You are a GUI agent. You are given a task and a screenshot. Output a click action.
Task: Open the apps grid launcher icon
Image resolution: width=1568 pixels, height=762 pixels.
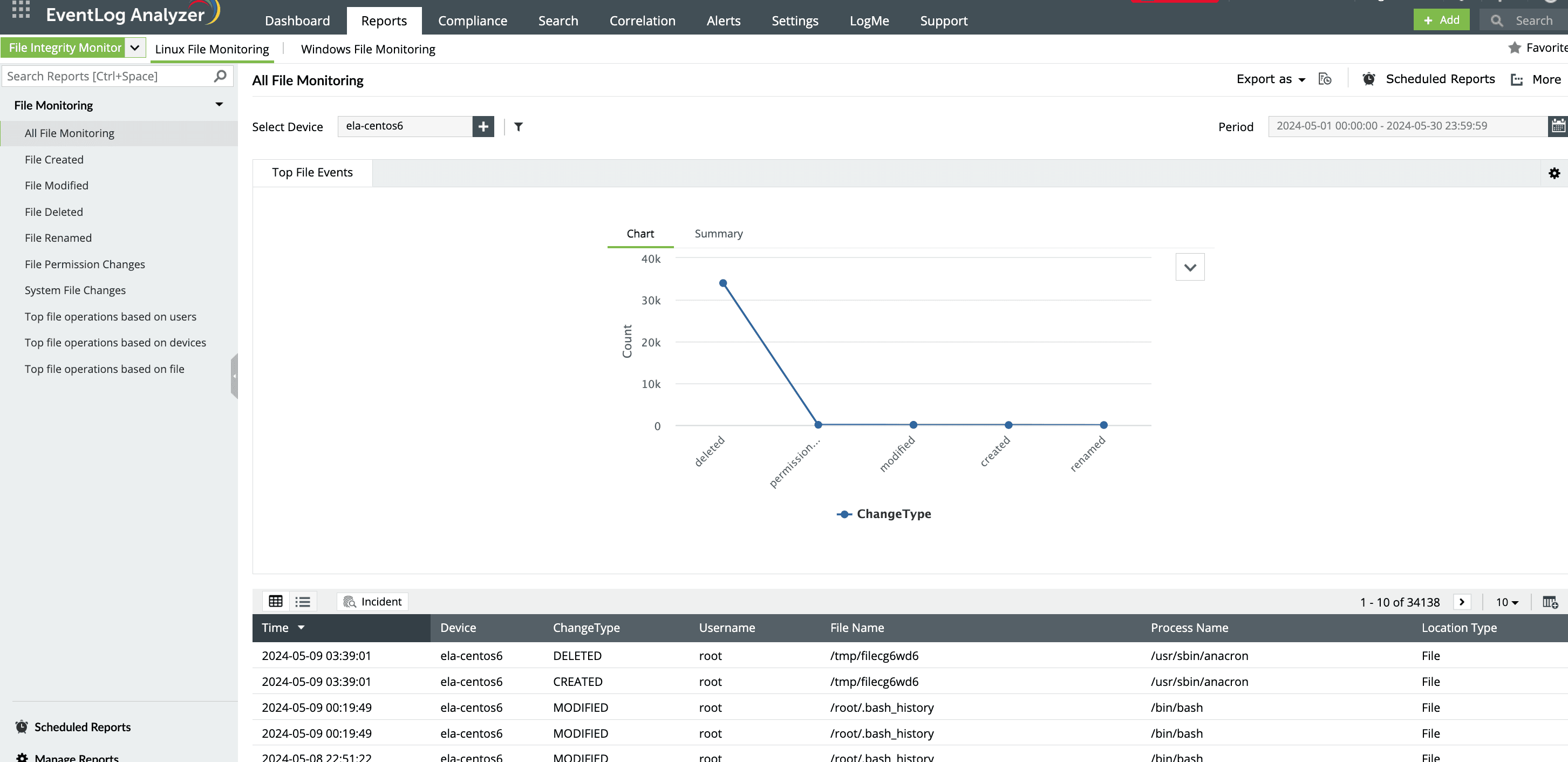pos(21,10)
